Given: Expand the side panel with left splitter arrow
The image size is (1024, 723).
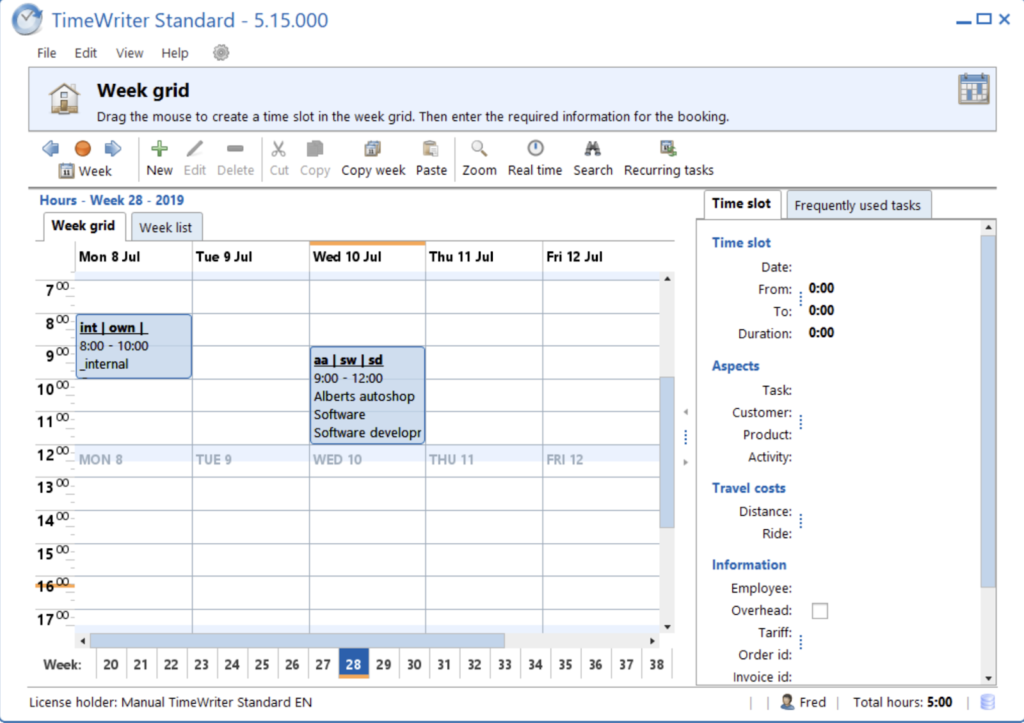Looking at the screenshot, I should pyautogui.click(x=685, y=411).
